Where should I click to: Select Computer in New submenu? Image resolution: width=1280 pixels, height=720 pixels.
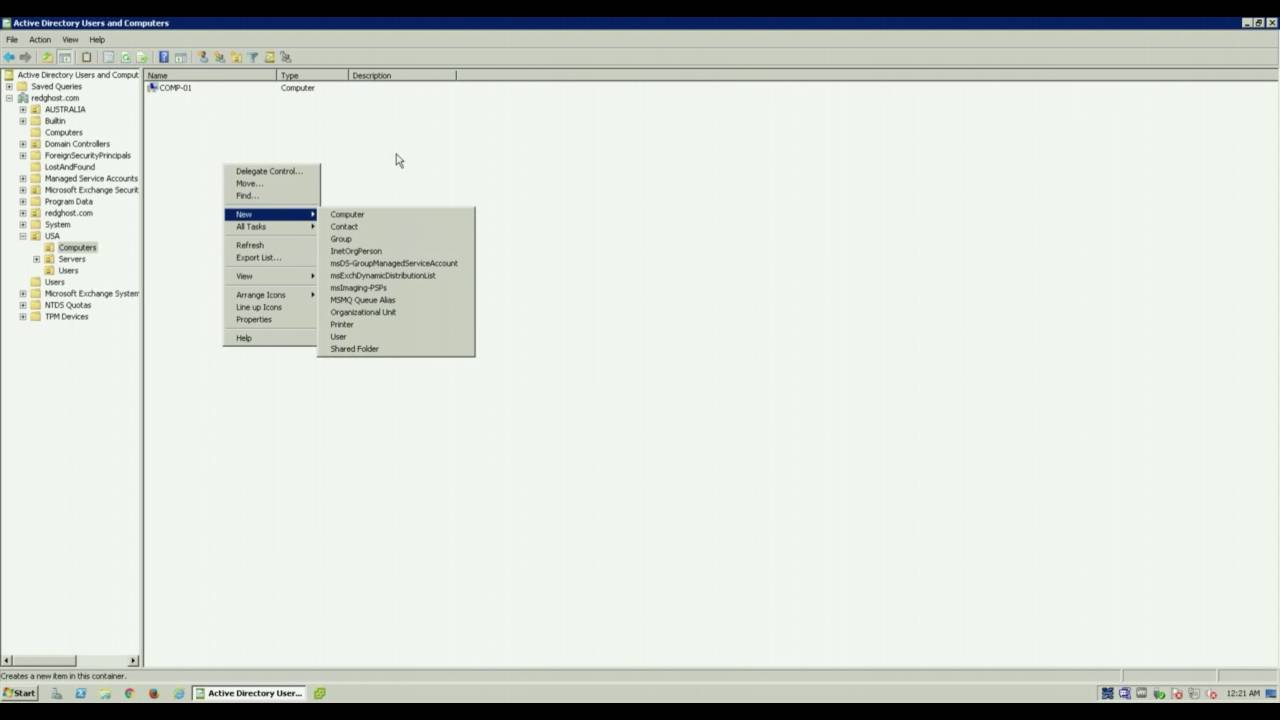click(396, 214)
